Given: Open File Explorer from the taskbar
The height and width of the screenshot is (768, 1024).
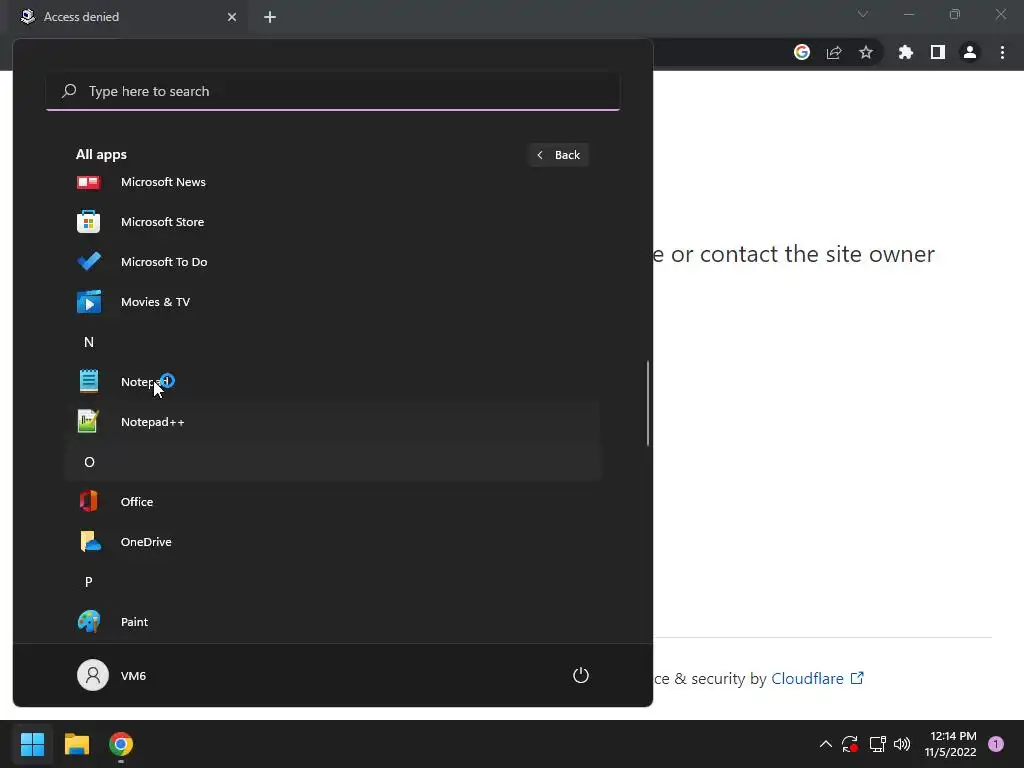Looking at the screenshot, I should tap(77, 744).
